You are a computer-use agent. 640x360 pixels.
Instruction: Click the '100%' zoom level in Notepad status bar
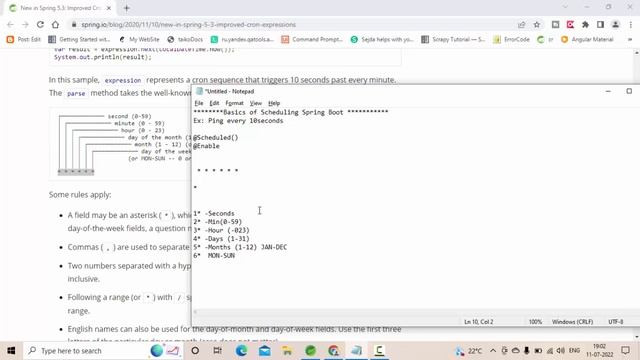[535, 322]
